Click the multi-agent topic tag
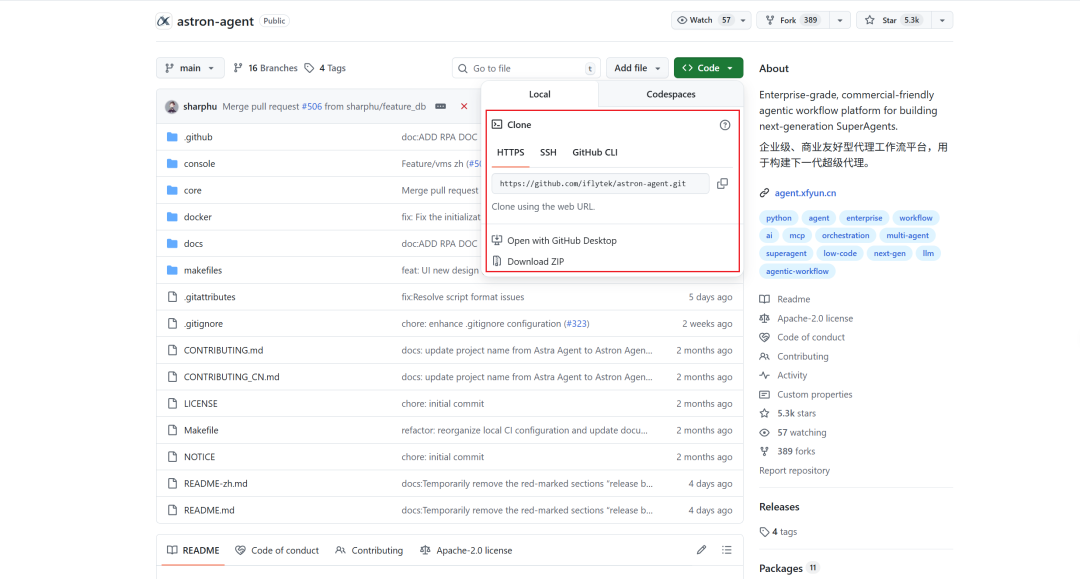The height and width of the screenshot is (579, 1080). 907,235
